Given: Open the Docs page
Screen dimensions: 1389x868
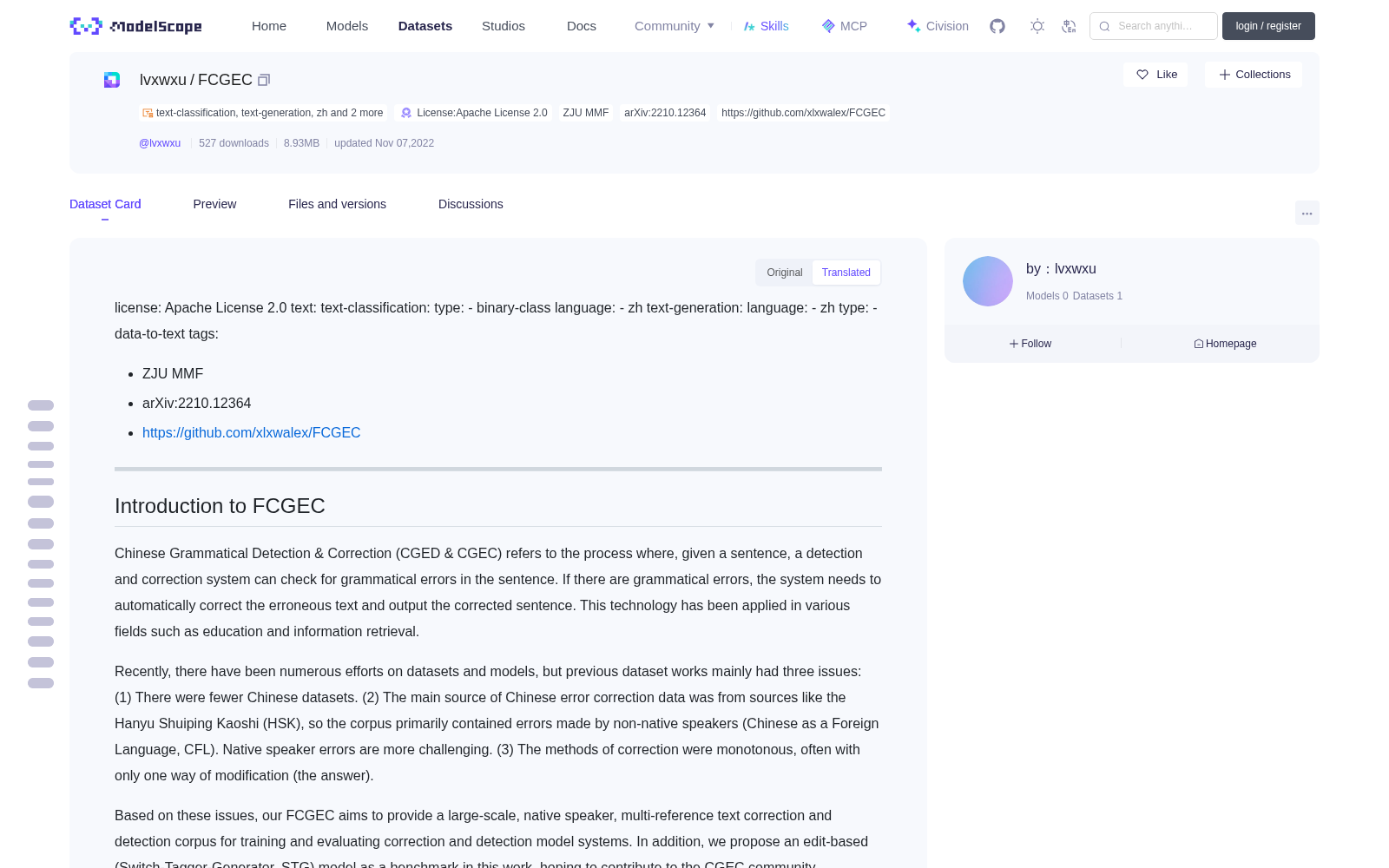Looking at the screenshot, I should pyautogui.click(x=582, y=26).
